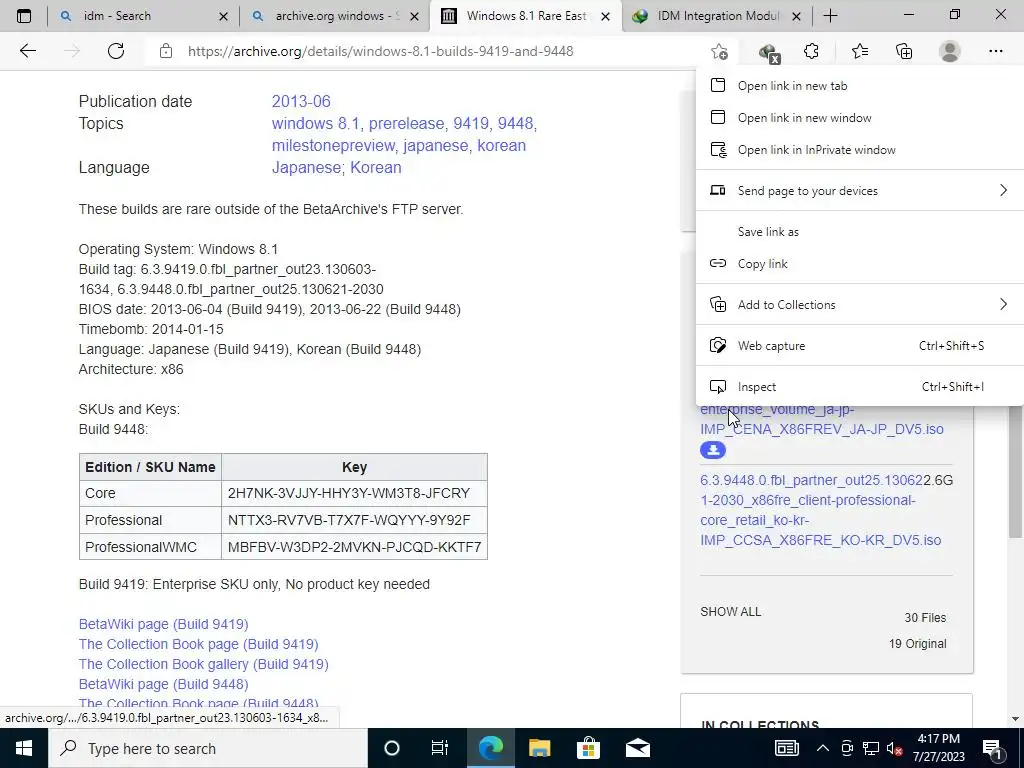Close the 'idm - Search' tab
Image resolution: width=1024 pixels, height=768 pixels.
point(223,16)
